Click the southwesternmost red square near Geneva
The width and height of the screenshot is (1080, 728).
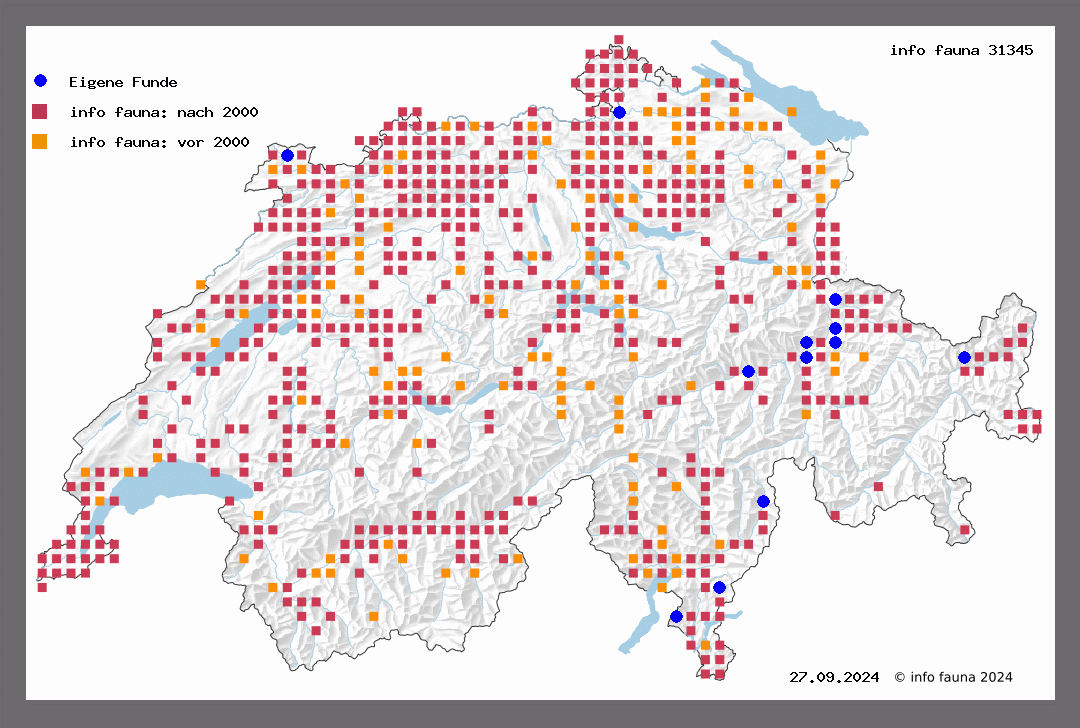click(42, 587)
